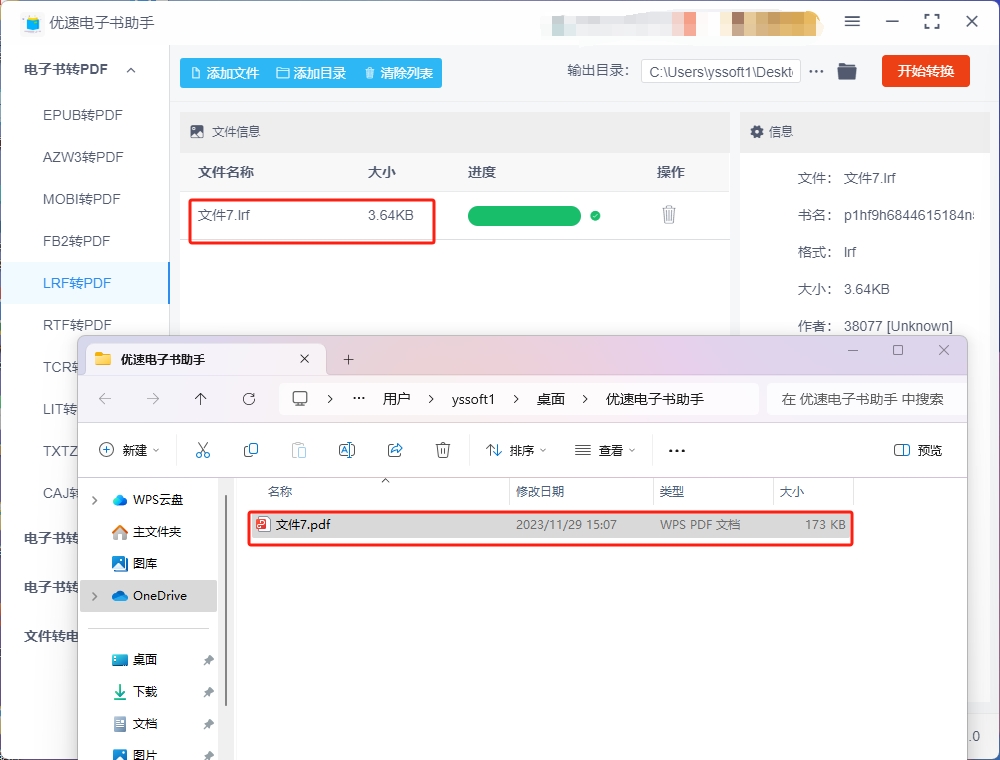
Task: Click the navigation pane scrollbar
Action: [226, 599]
